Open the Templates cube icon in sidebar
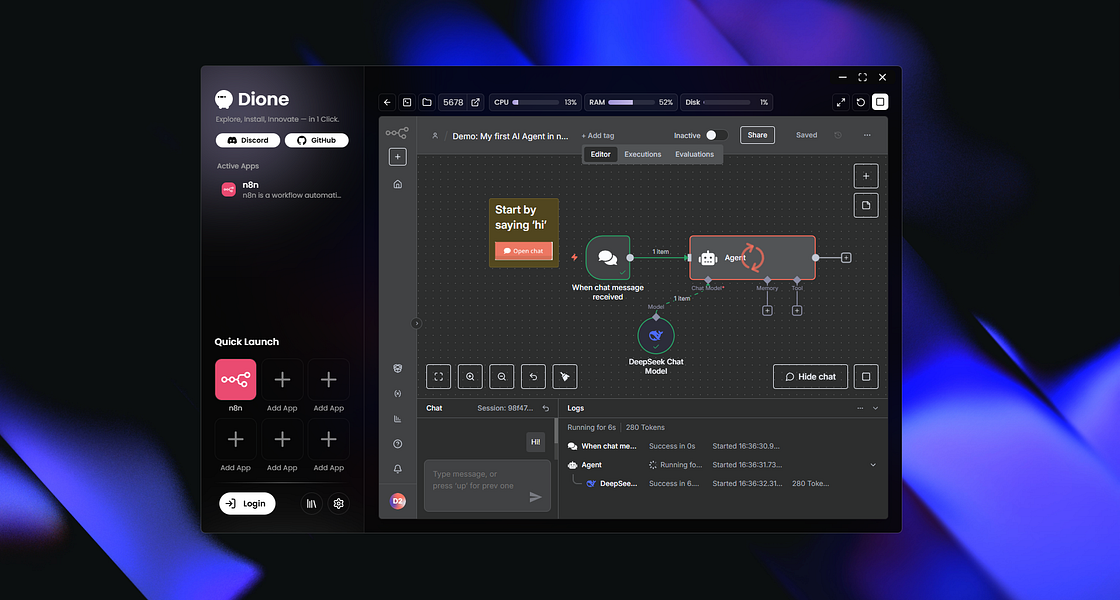 click(x=398, y=369)
